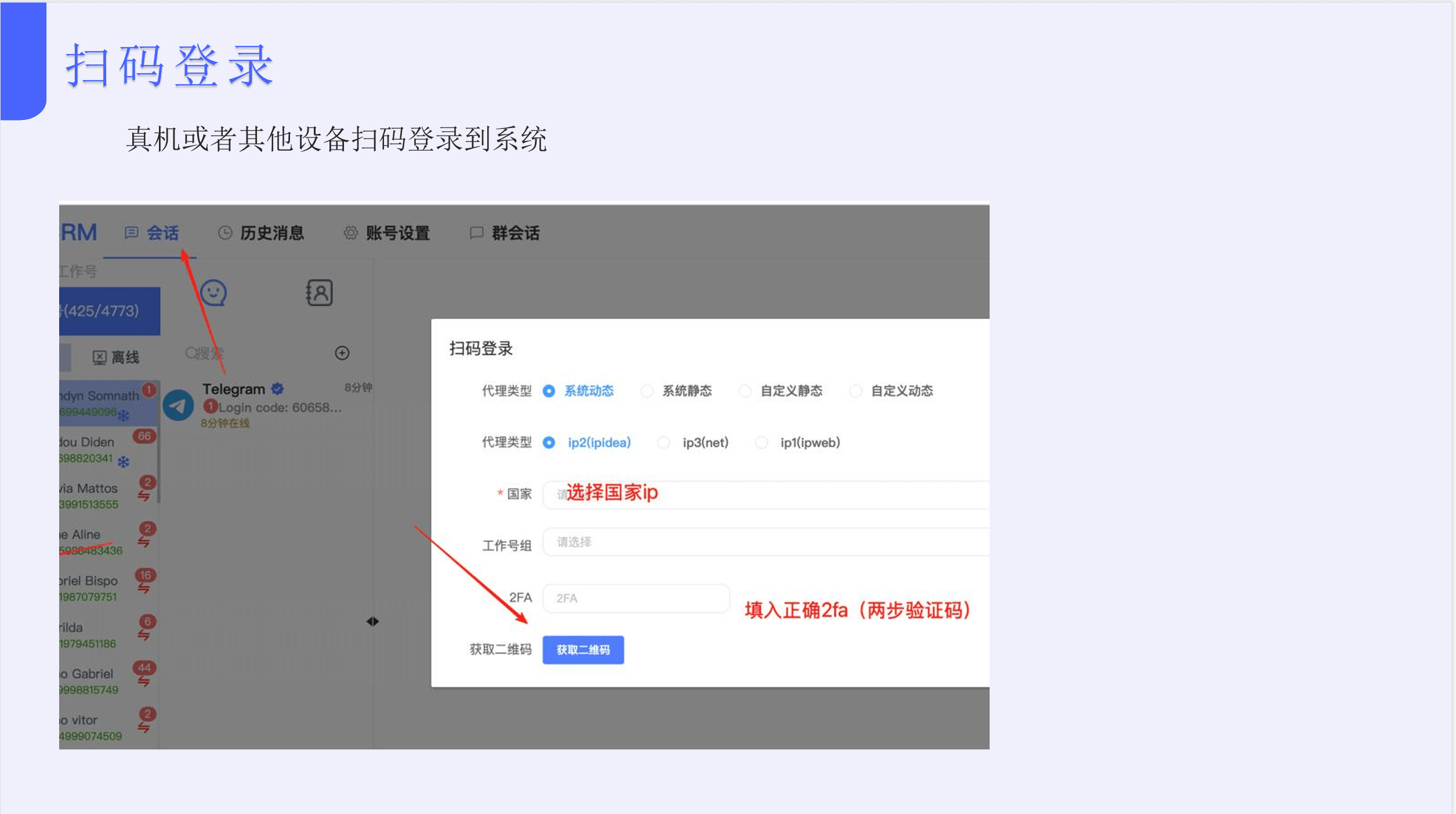Image resolution: width=1456 pixels, height=814 pixels.
Task: Select the Telegram account avatar icon
Action: point(178,404)
